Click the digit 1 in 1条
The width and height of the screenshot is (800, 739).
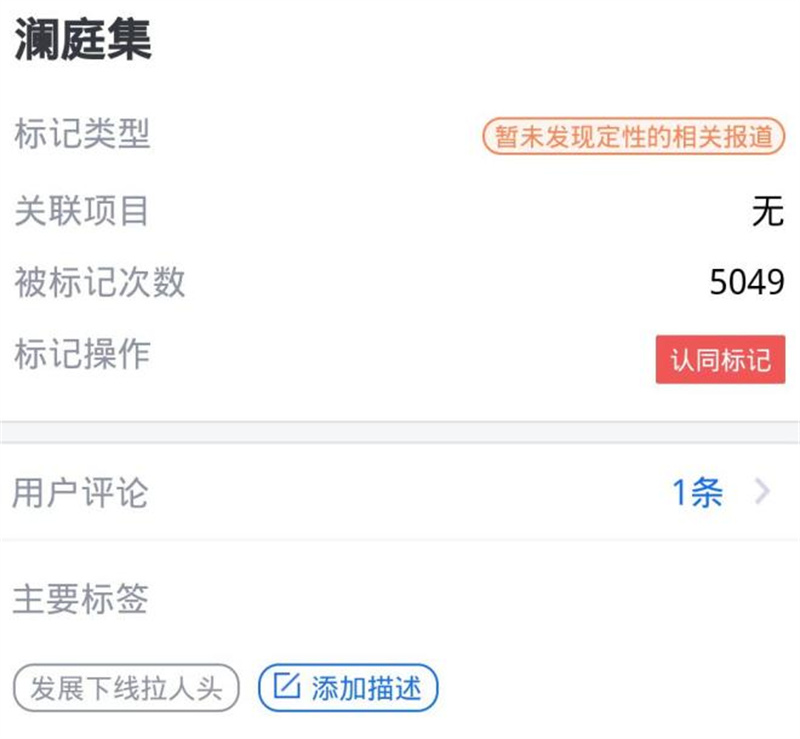pos(680,492)
